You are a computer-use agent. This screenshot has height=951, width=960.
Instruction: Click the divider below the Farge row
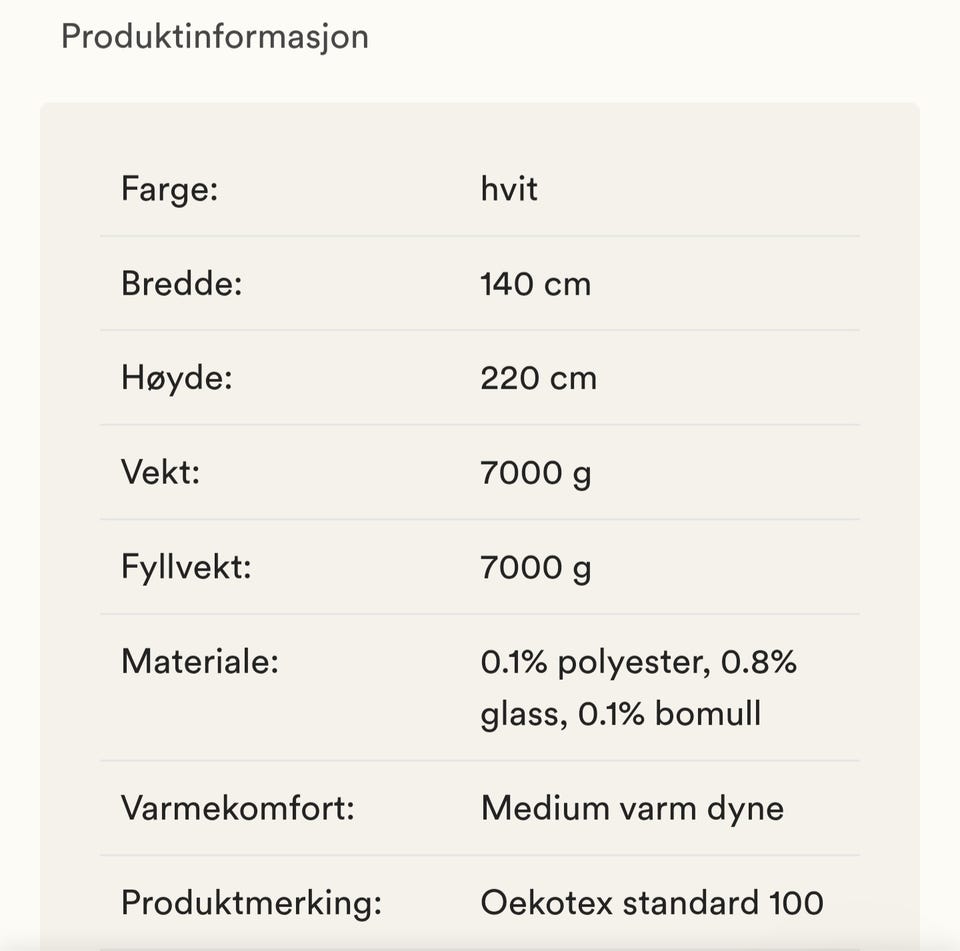(480, 236)
